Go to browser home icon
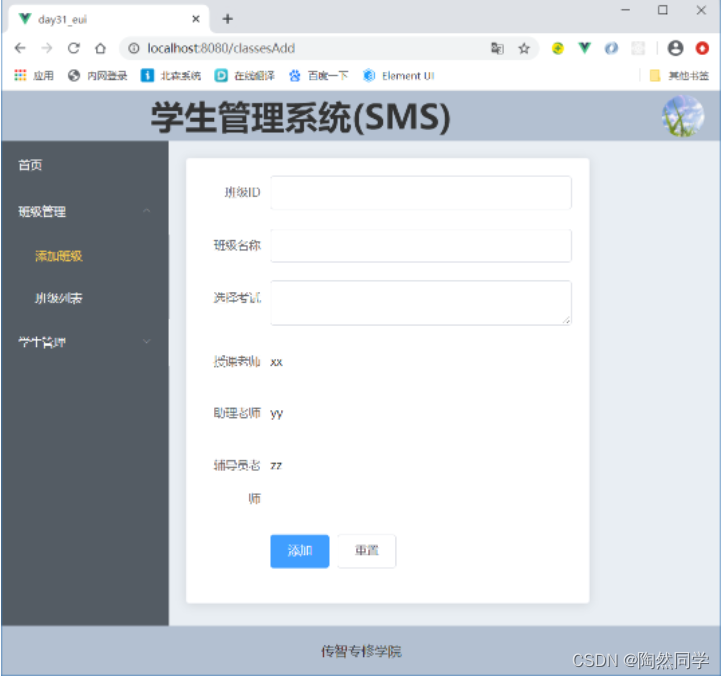Screen dimensions: 725x679 coord(100,48)
